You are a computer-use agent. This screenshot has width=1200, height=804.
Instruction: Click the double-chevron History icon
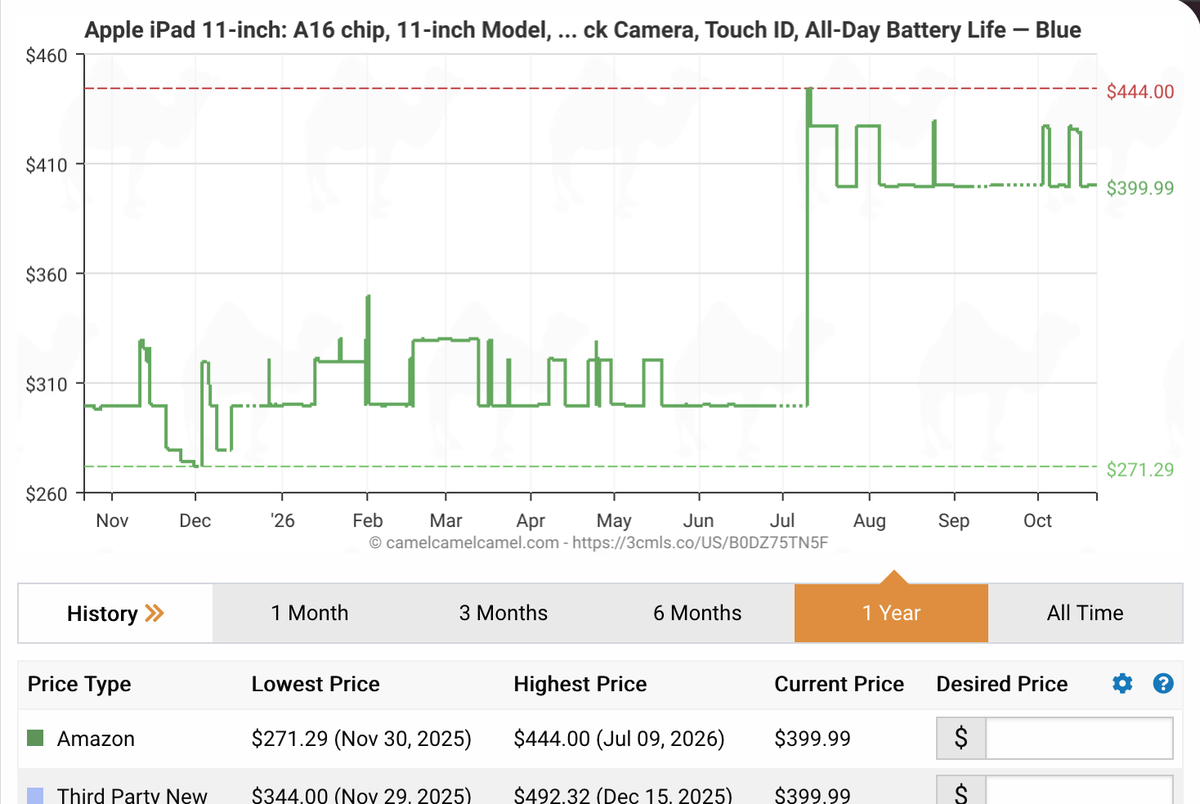[154, 613]
